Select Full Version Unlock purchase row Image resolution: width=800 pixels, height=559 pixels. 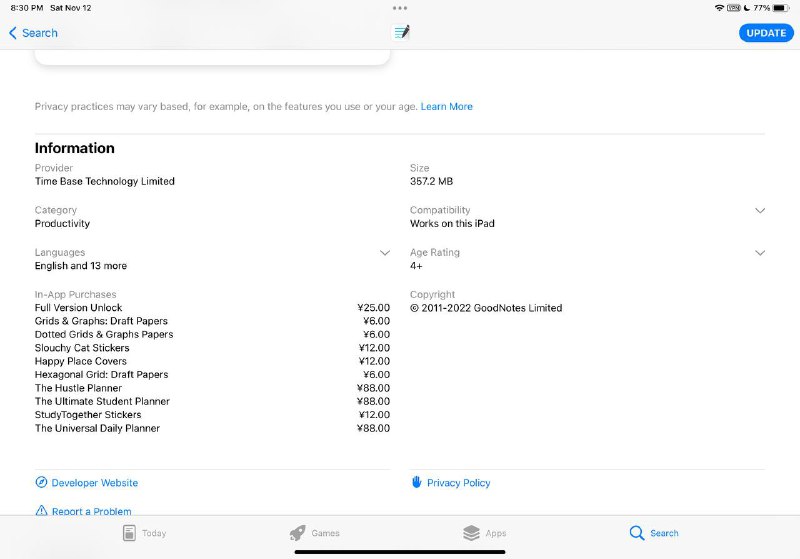click(212, 308)
